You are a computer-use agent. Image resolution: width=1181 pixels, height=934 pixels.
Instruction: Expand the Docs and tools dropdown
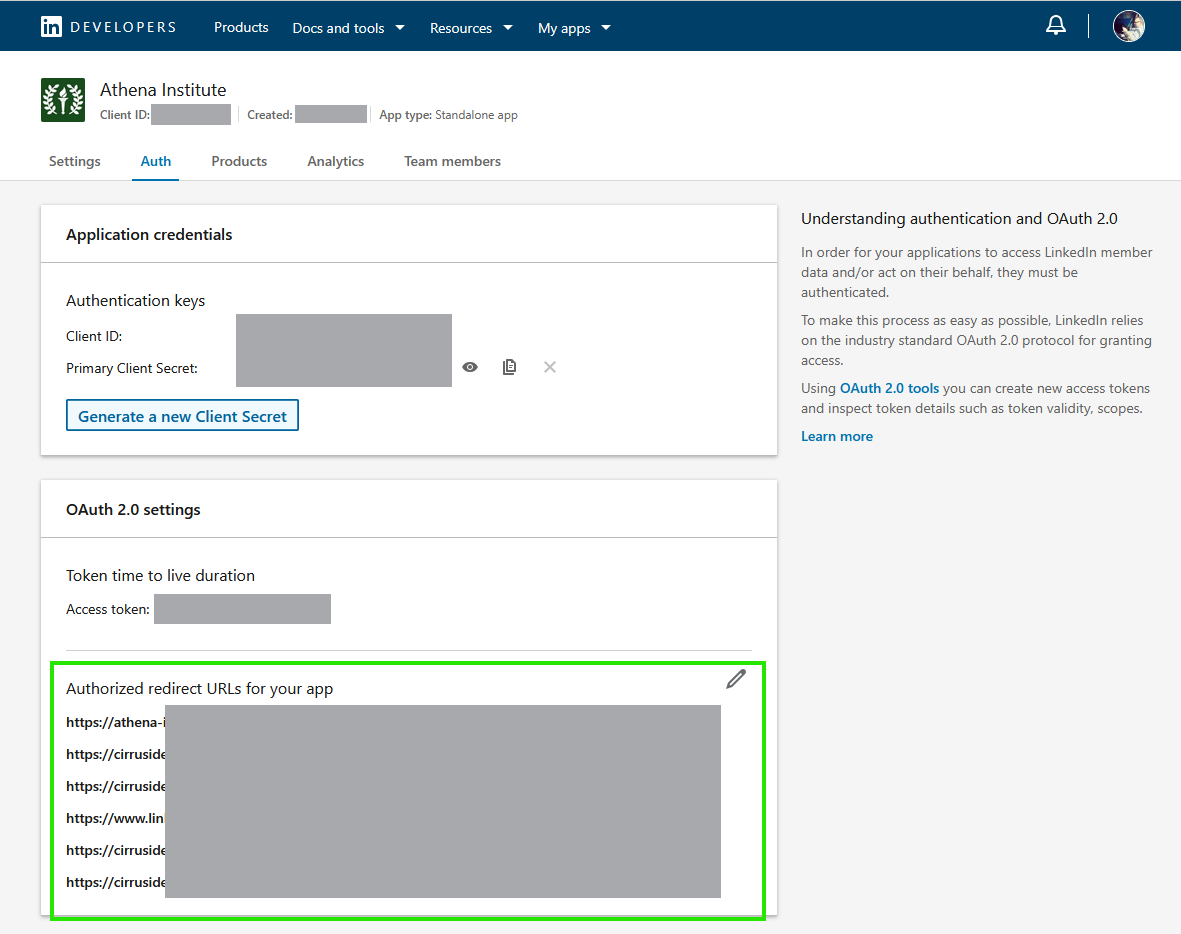click(x=348, y=28)
